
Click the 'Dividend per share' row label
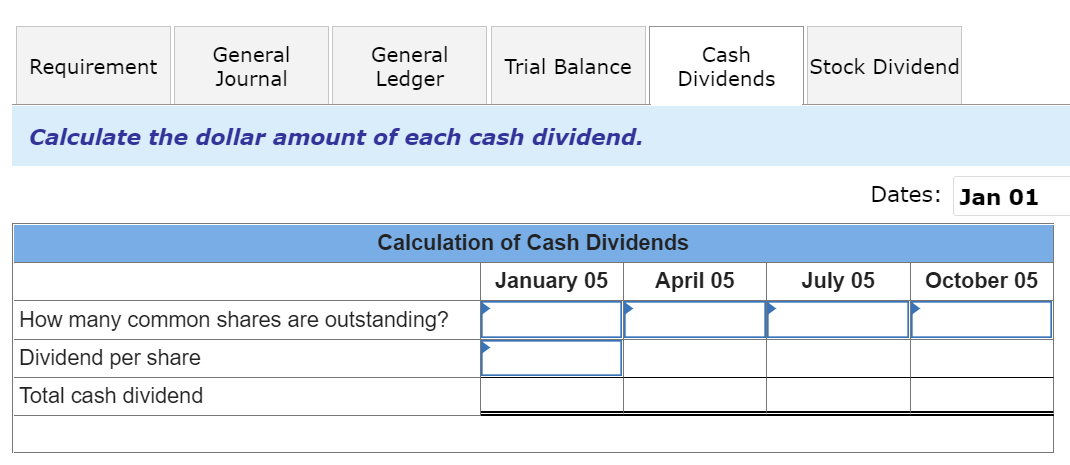[110, 358]
